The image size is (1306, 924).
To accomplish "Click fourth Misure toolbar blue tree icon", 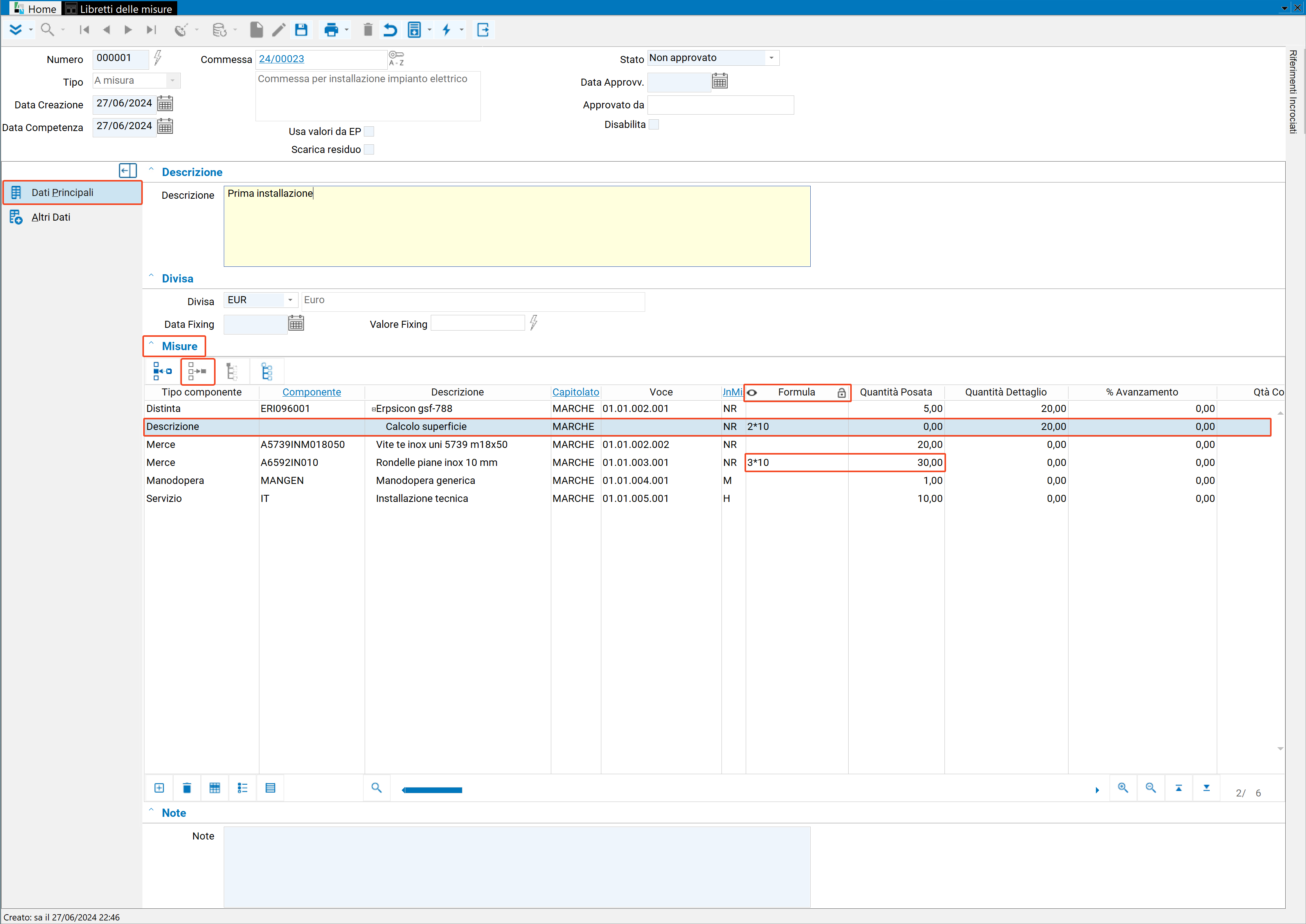I will [267, 372].
